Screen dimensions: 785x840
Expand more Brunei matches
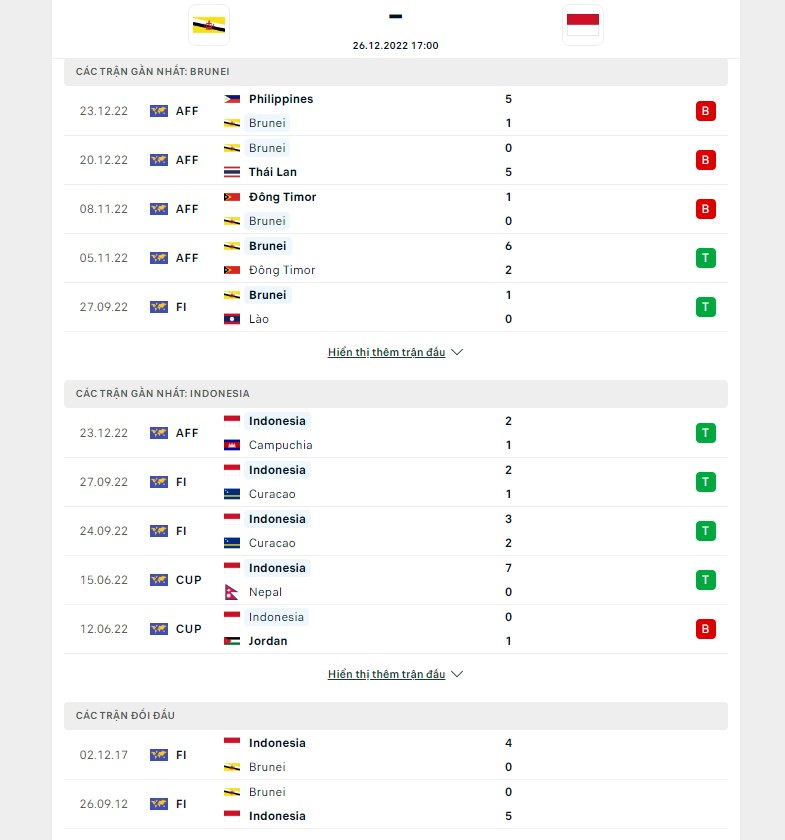[x=395, y=353]
